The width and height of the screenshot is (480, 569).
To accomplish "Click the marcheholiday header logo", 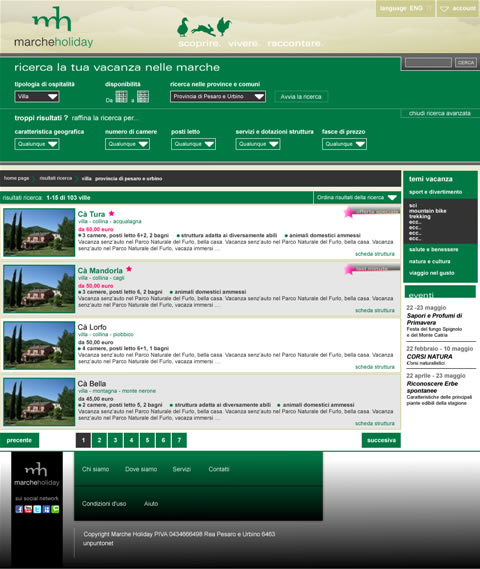I will 53,28.
